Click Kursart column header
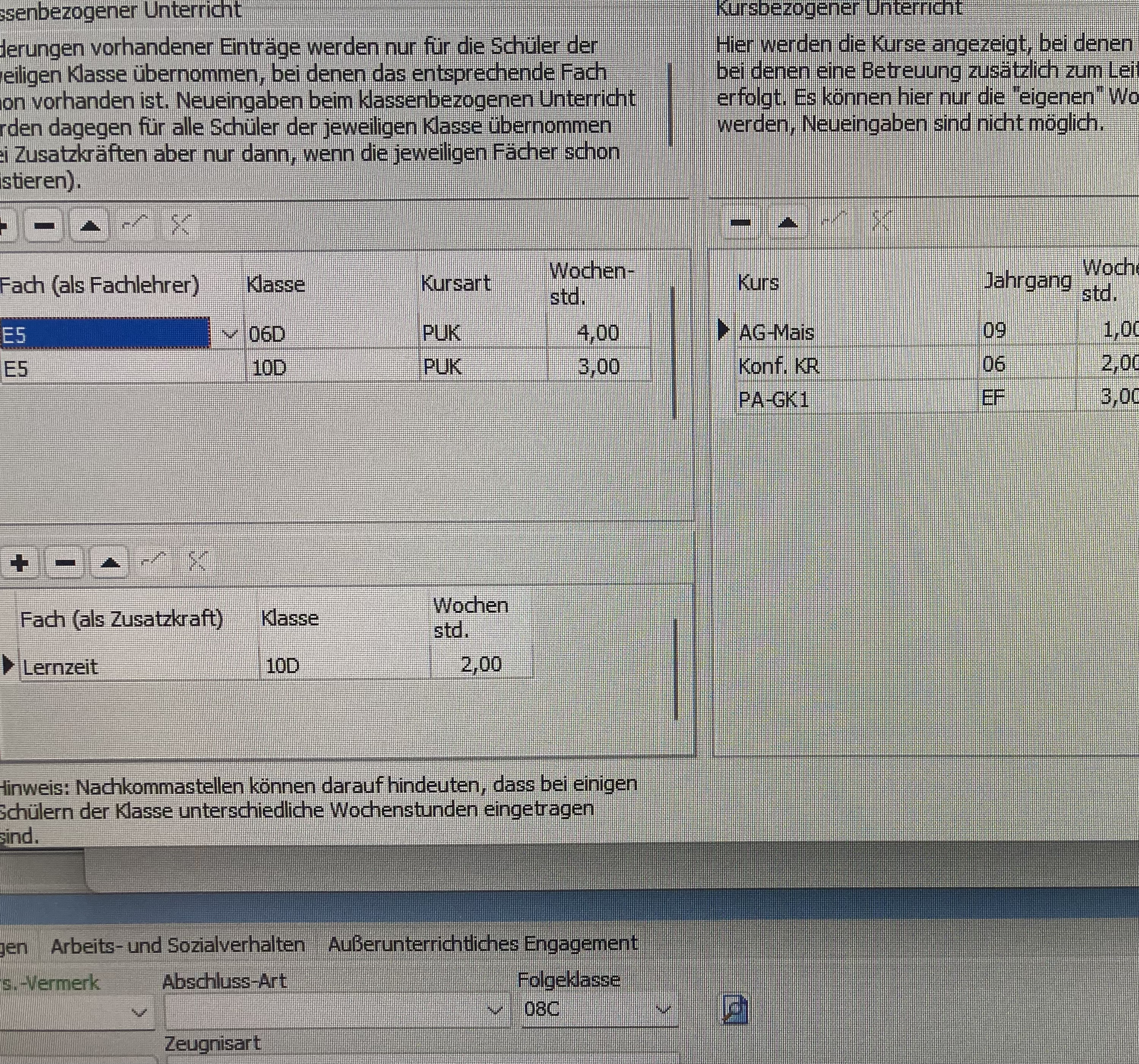 [456, 283]
